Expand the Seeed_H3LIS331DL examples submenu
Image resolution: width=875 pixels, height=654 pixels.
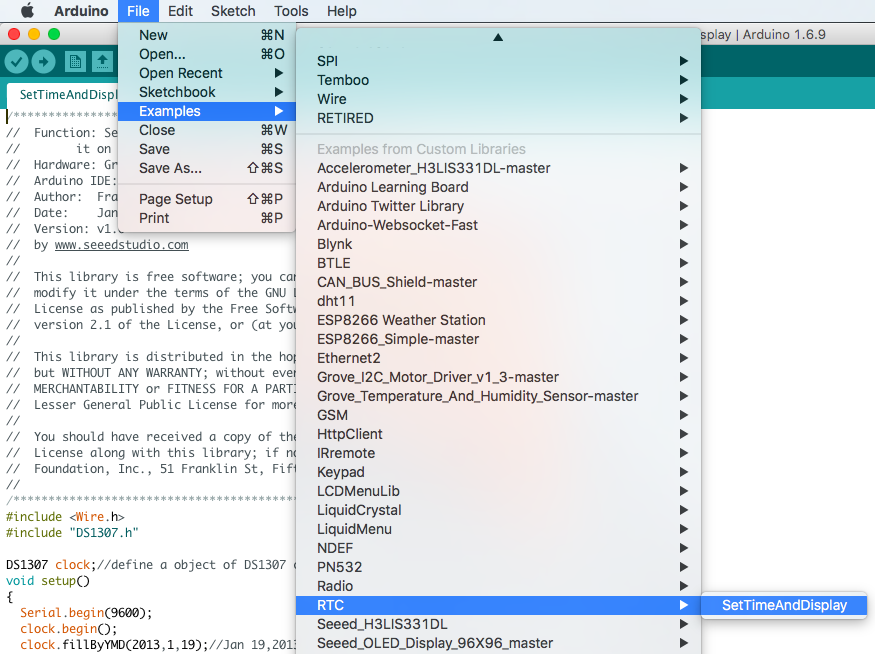(498, 624)
